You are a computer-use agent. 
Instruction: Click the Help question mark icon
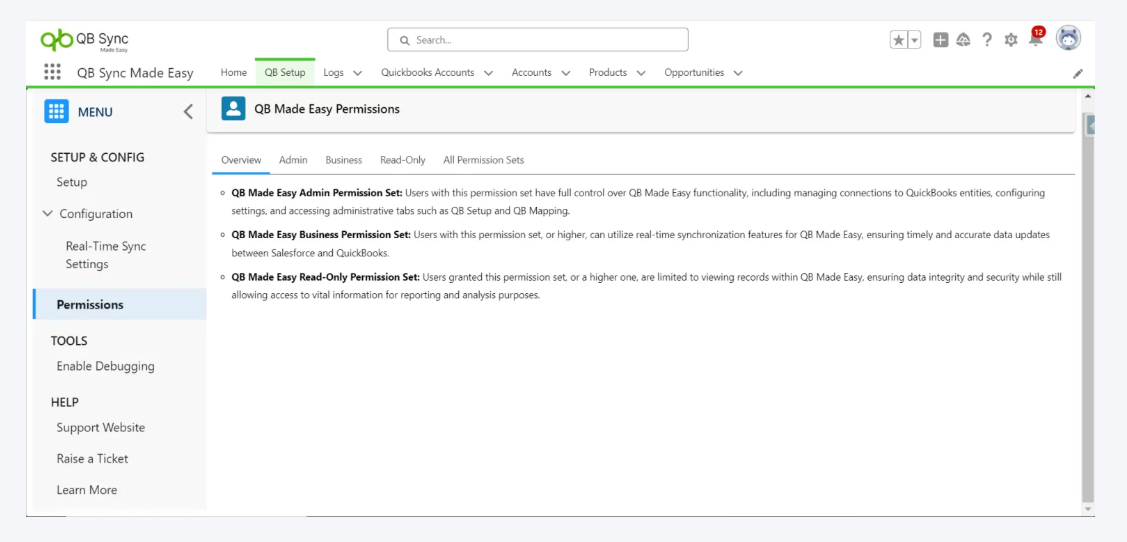point(987,40)
